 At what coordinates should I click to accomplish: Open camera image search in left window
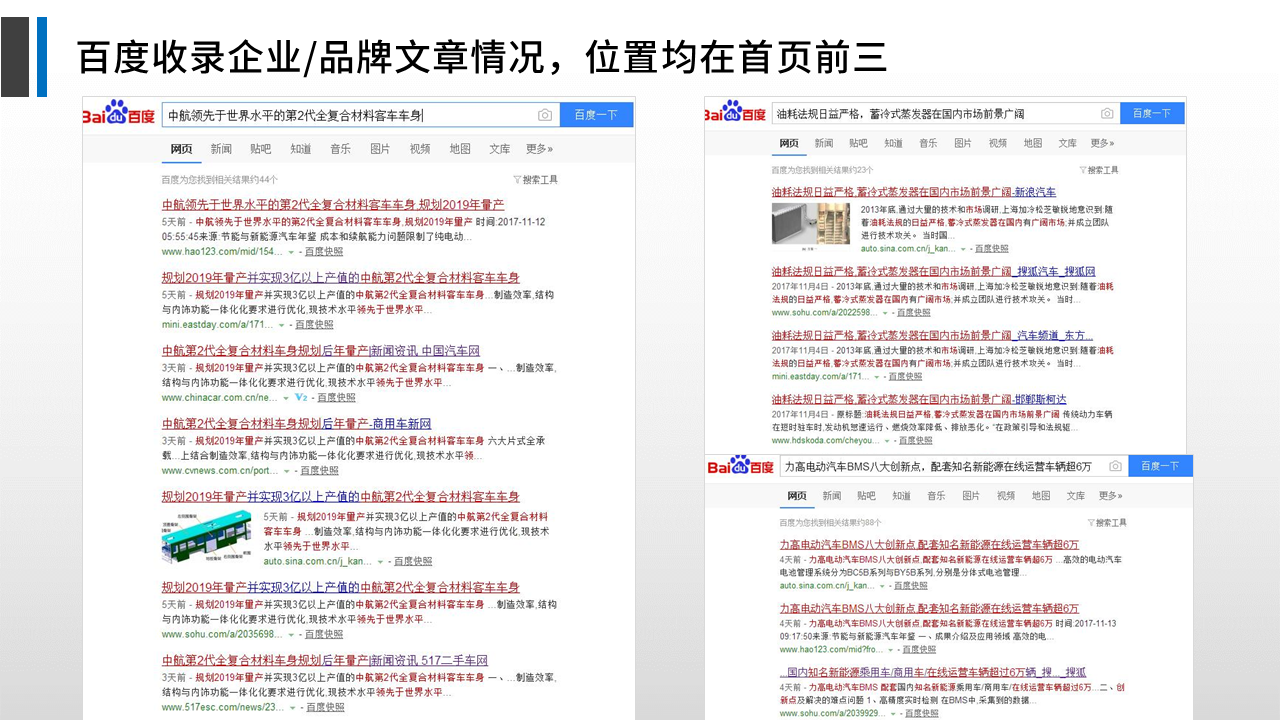tap(544, 115)
